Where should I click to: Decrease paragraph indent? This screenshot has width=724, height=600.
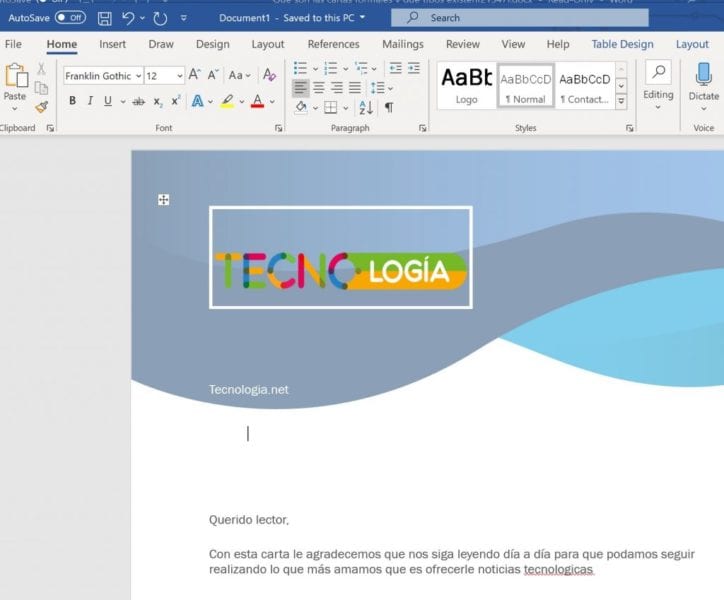click(395, 68)
